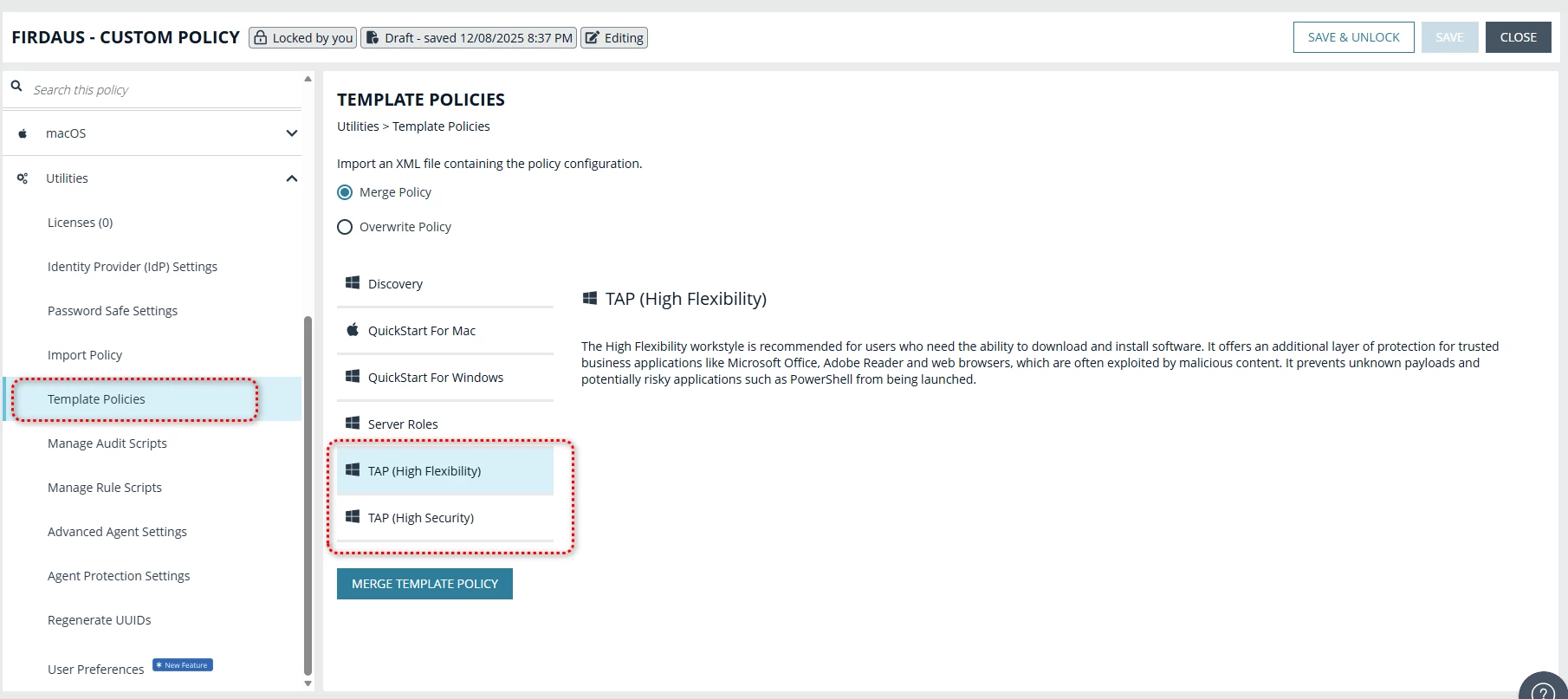The height and width of the screenshot is (699, 1568).
Task: Open Agent Protection Settings
Action: 119,576
